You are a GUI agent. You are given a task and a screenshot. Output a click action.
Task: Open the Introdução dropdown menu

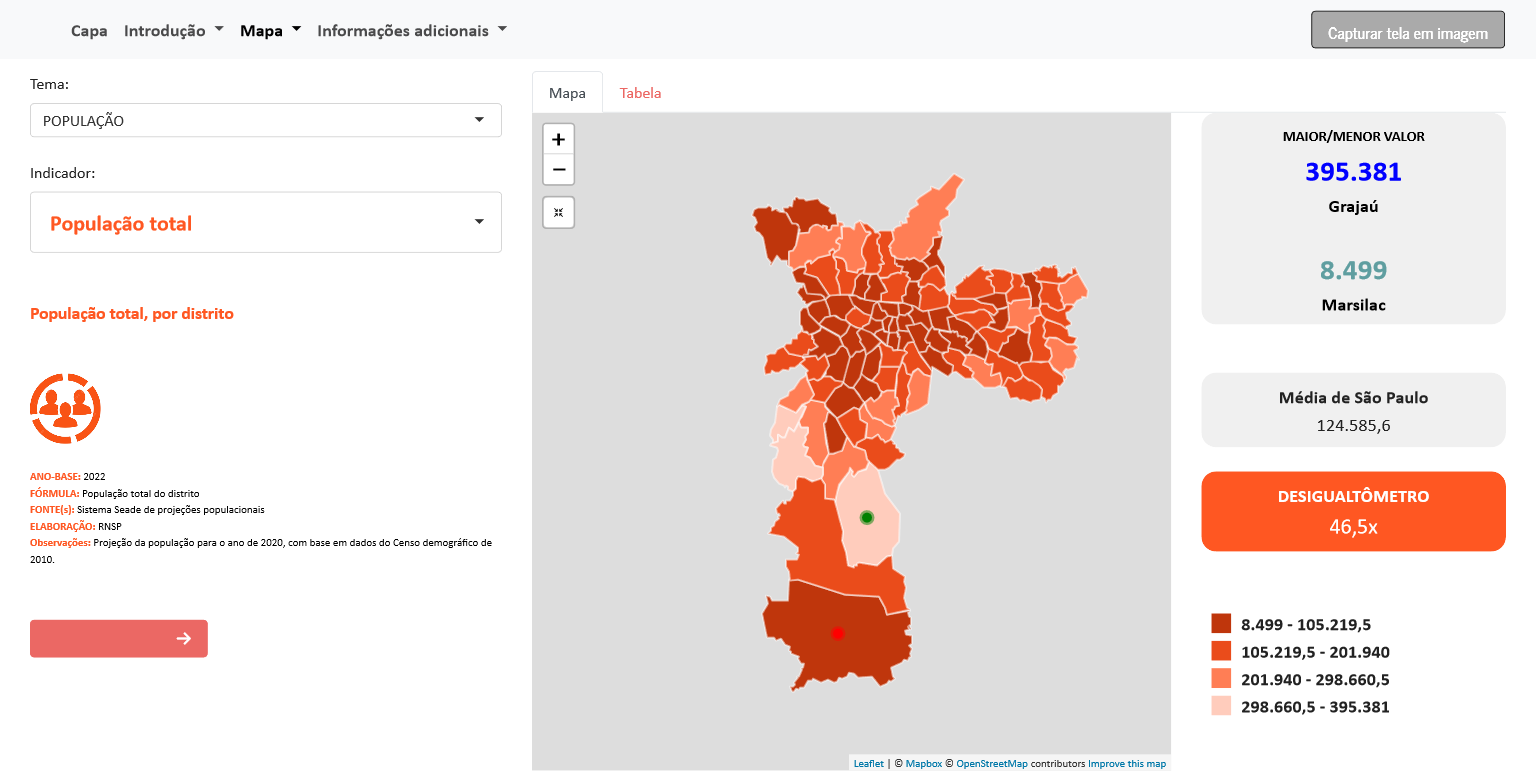click(173, 30)
